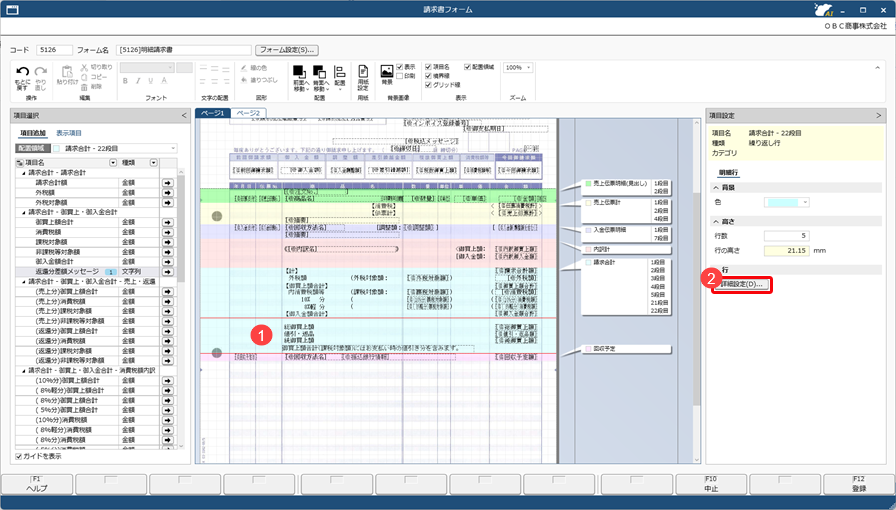896x510 pixels.
Task: Toggle underline font formatting
Action: (151, 81)
